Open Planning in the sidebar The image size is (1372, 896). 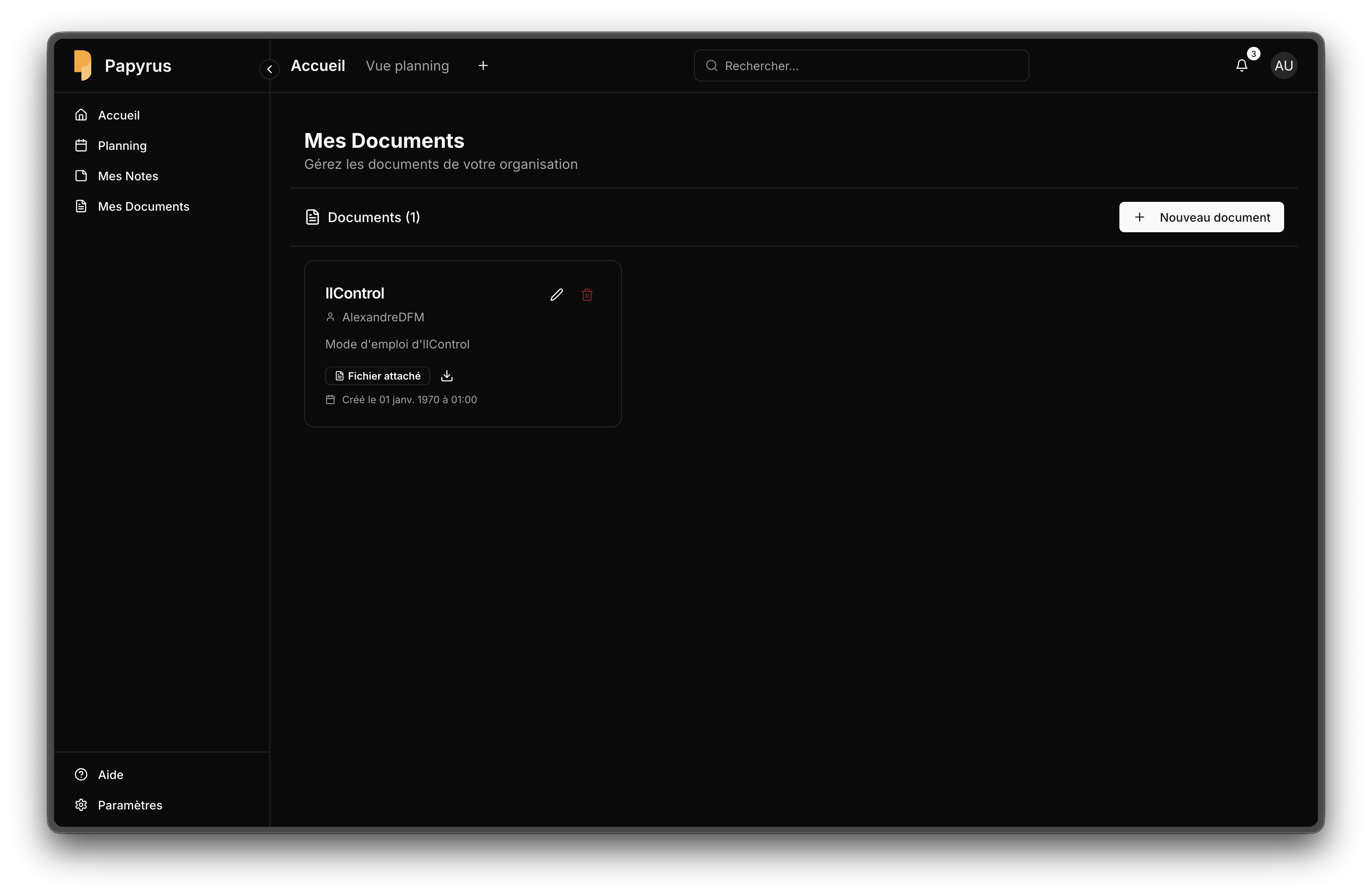pyautogui.click(x=122, y=146)
